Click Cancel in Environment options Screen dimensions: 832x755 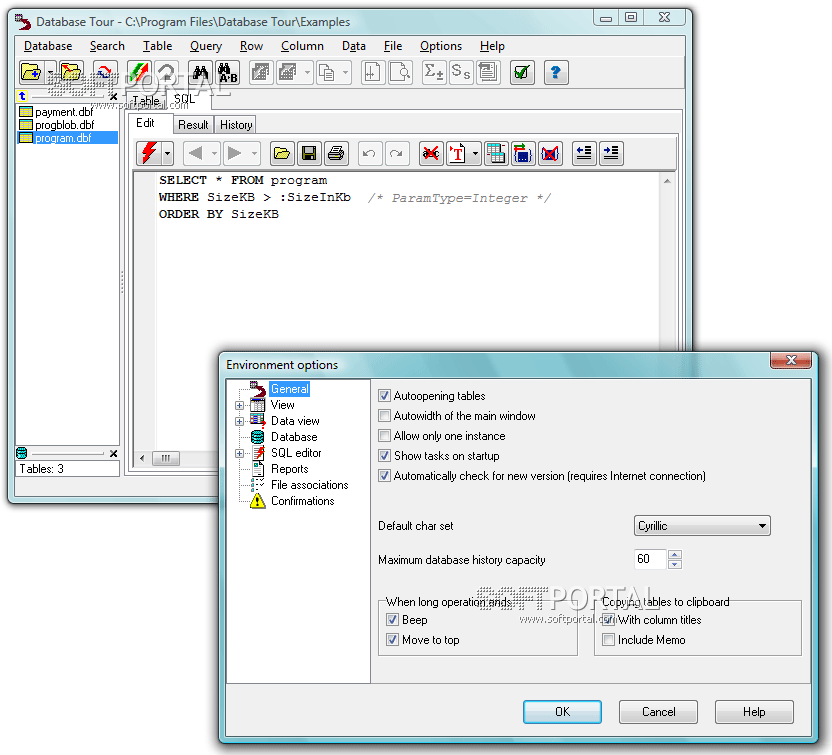coord(658,711)
